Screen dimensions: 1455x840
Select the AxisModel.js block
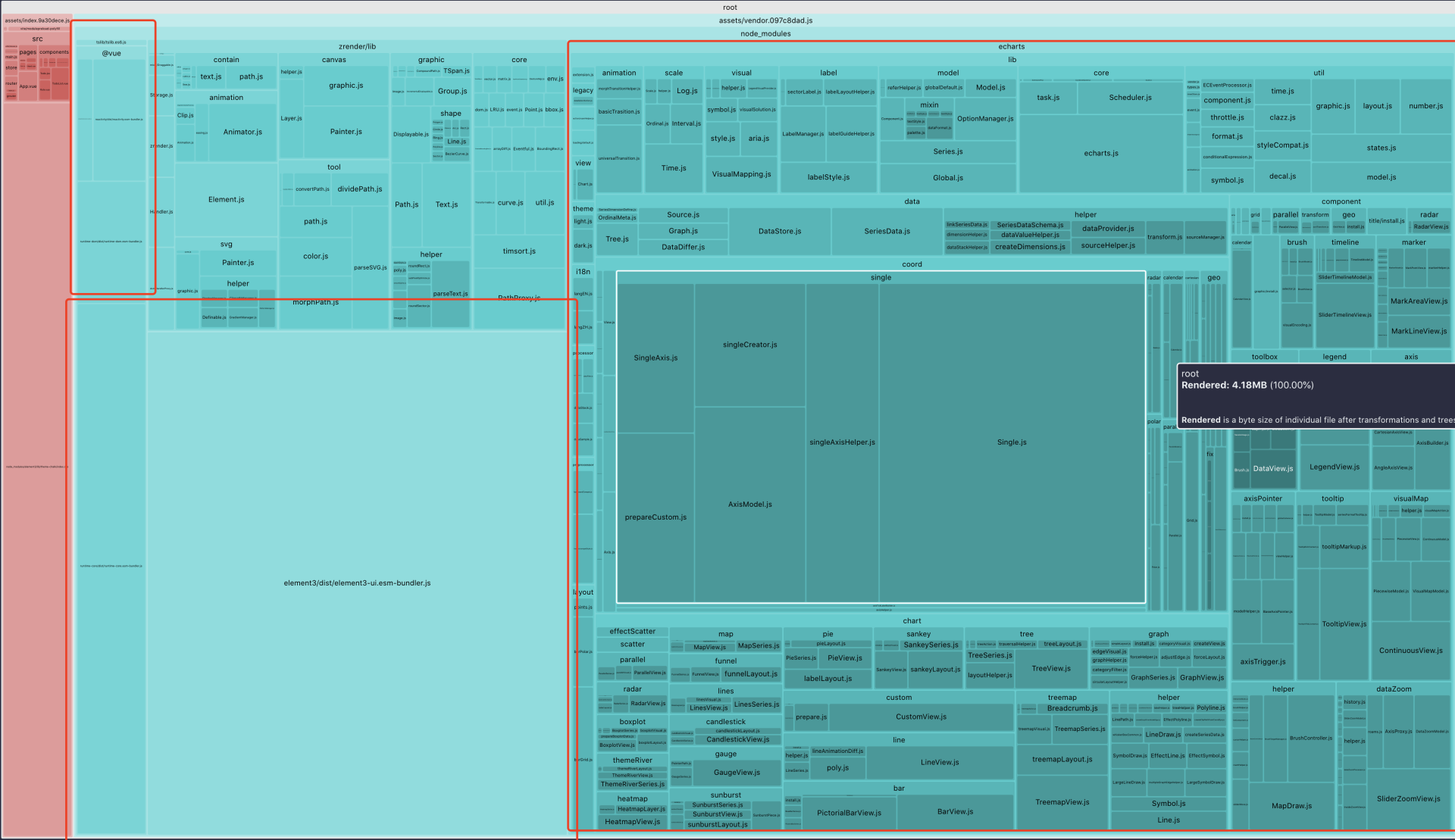coord(749,504)
